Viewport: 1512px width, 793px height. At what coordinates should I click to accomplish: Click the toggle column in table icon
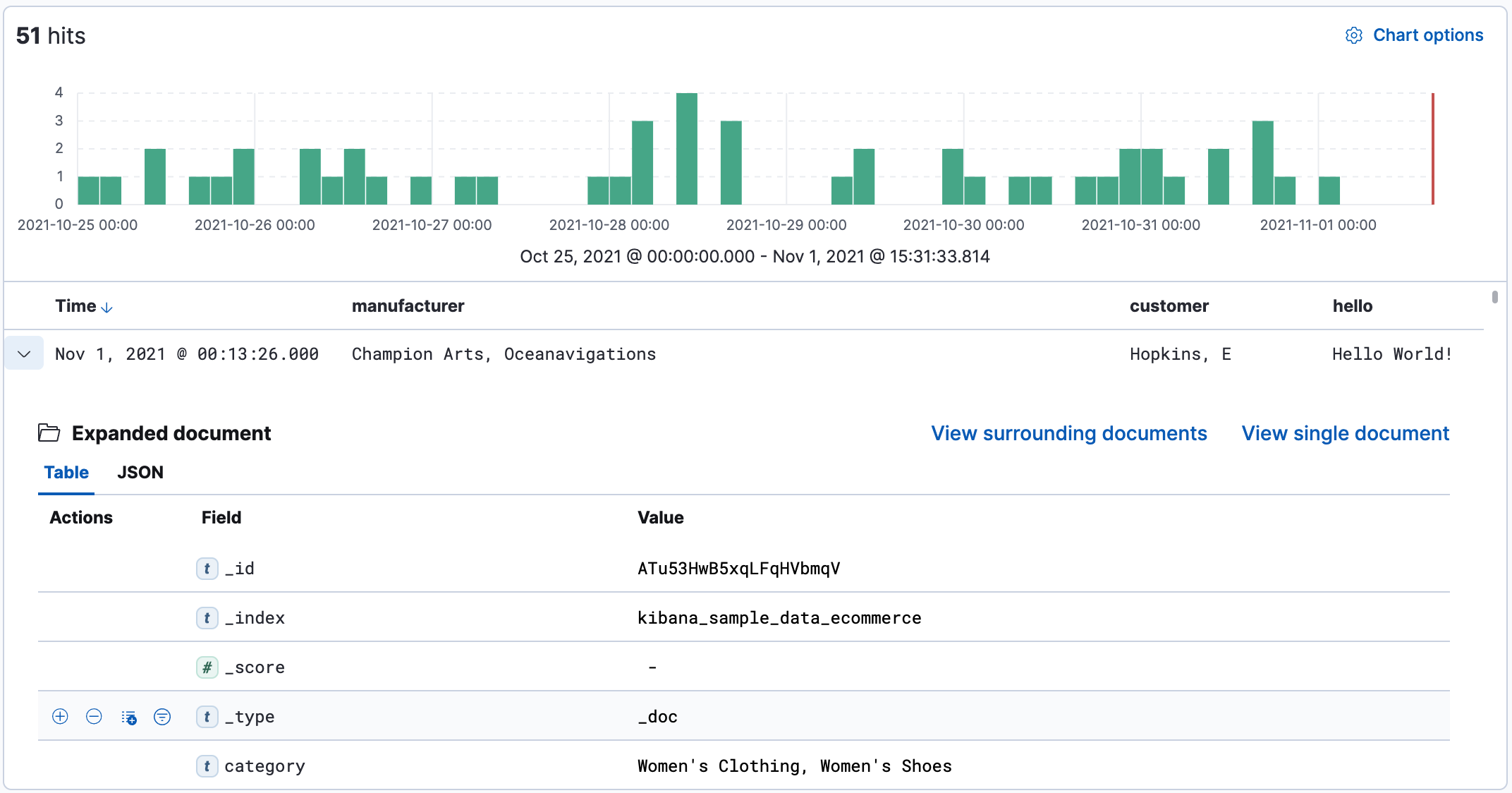pos(129,716)
